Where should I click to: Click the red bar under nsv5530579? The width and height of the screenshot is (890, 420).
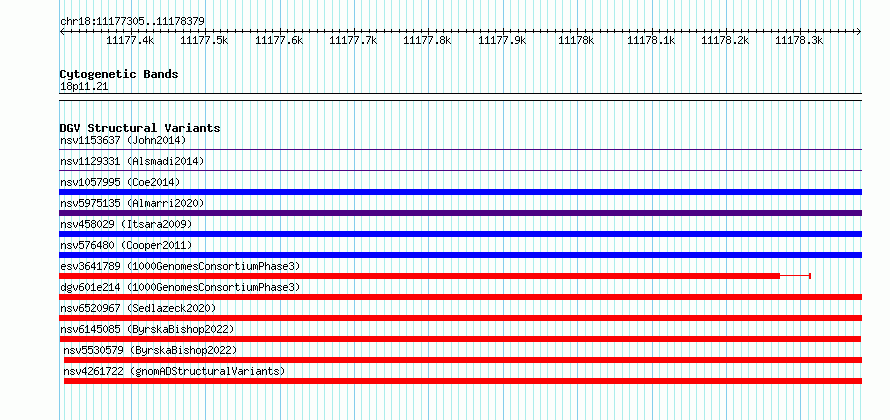[x=463, y=360]
